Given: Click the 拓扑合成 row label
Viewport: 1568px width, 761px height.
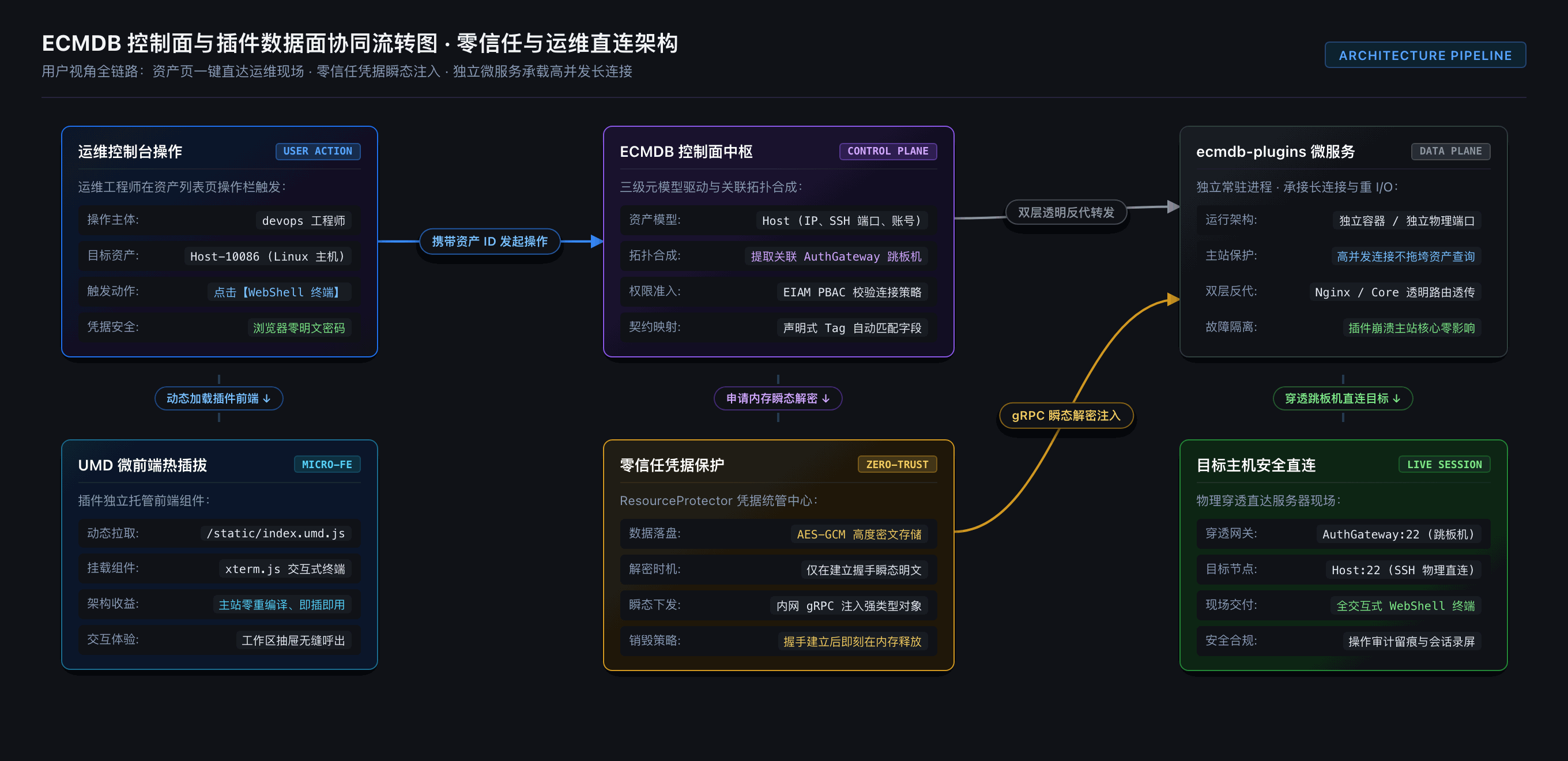Looking at the screenshot, I should click(x=654, y=255).
